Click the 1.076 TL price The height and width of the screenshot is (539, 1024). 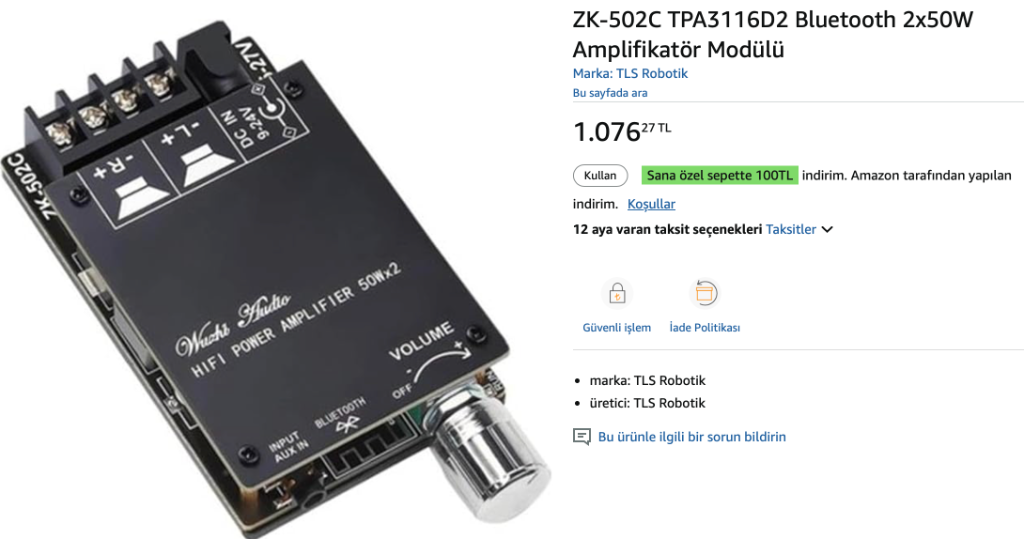pos(622,131)
